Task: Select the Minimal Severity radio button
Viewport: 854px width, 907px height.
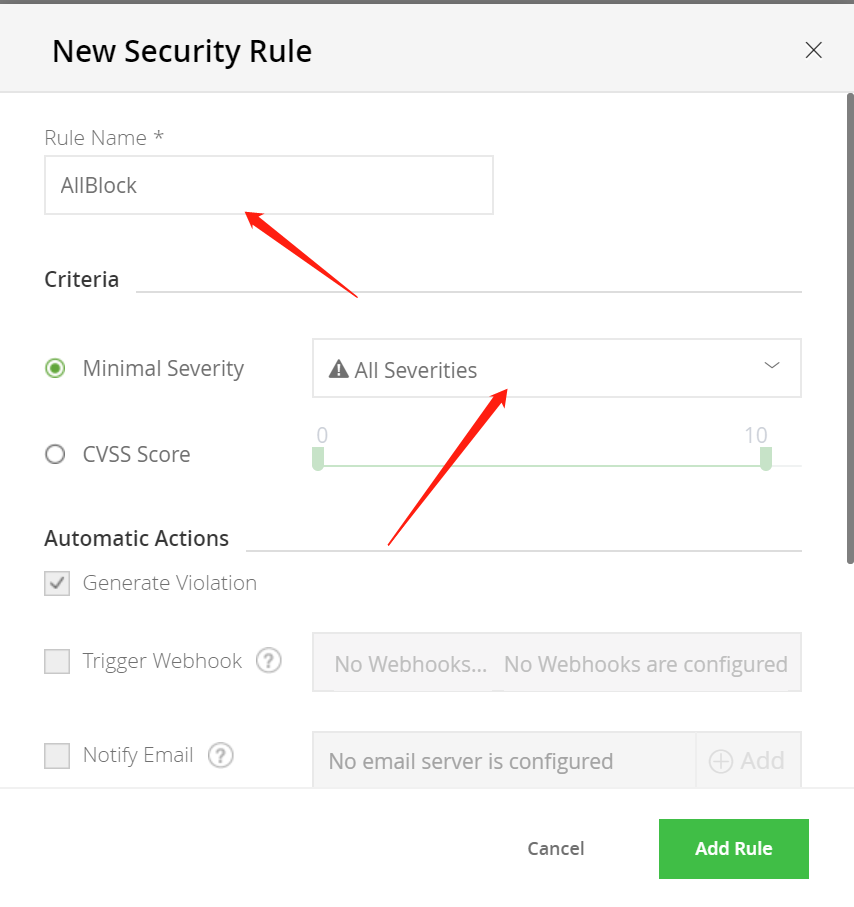Action: coord(56,368)
